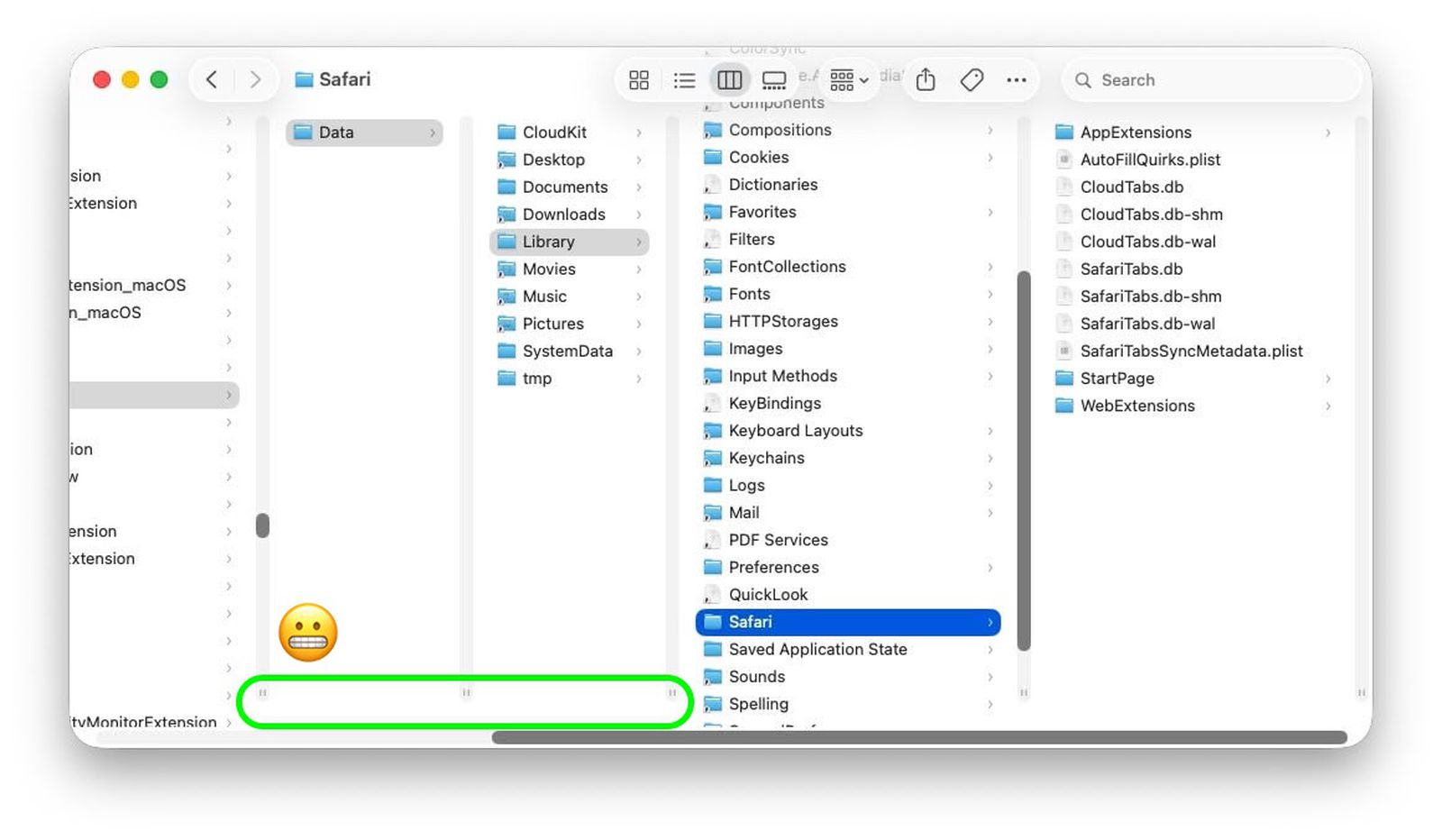
Task: Click the Share button icon
Action: click(x=926, y=80)
